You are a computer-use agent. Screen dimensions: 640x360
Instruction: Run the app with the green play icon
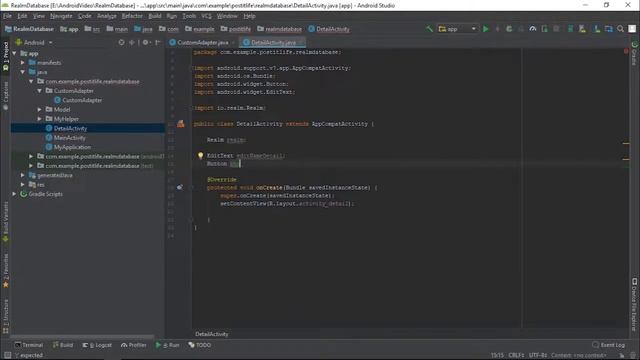pyautogui.click(x=486, y=29)
